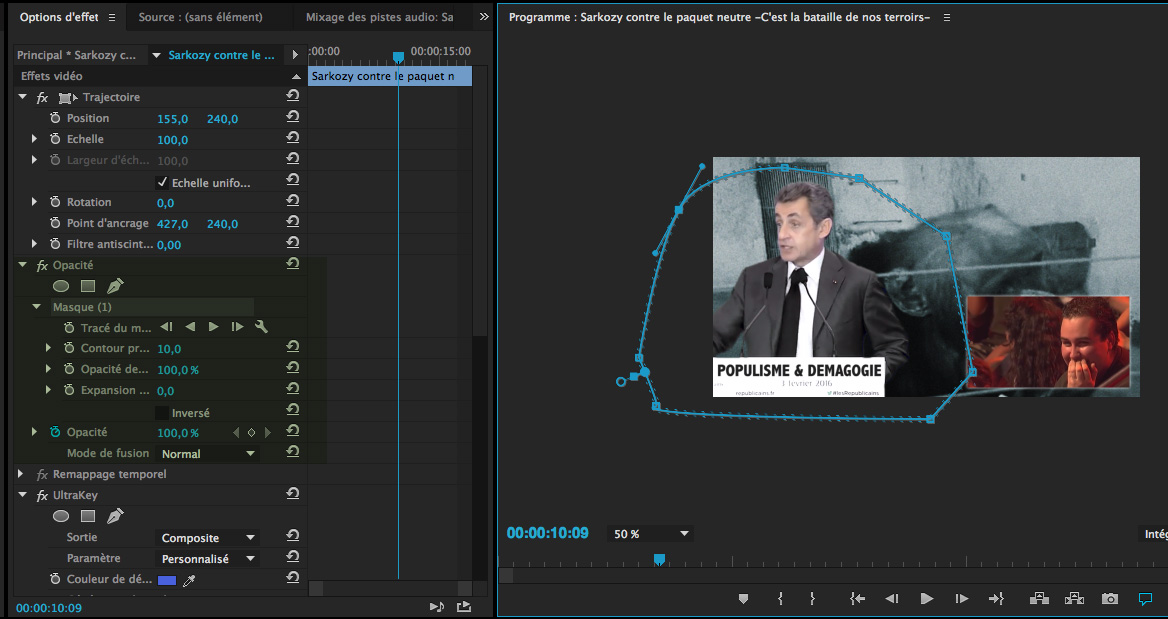The image size is (1168, 619).
Task: Reset the Position parameter
Action: coord(292,118)
